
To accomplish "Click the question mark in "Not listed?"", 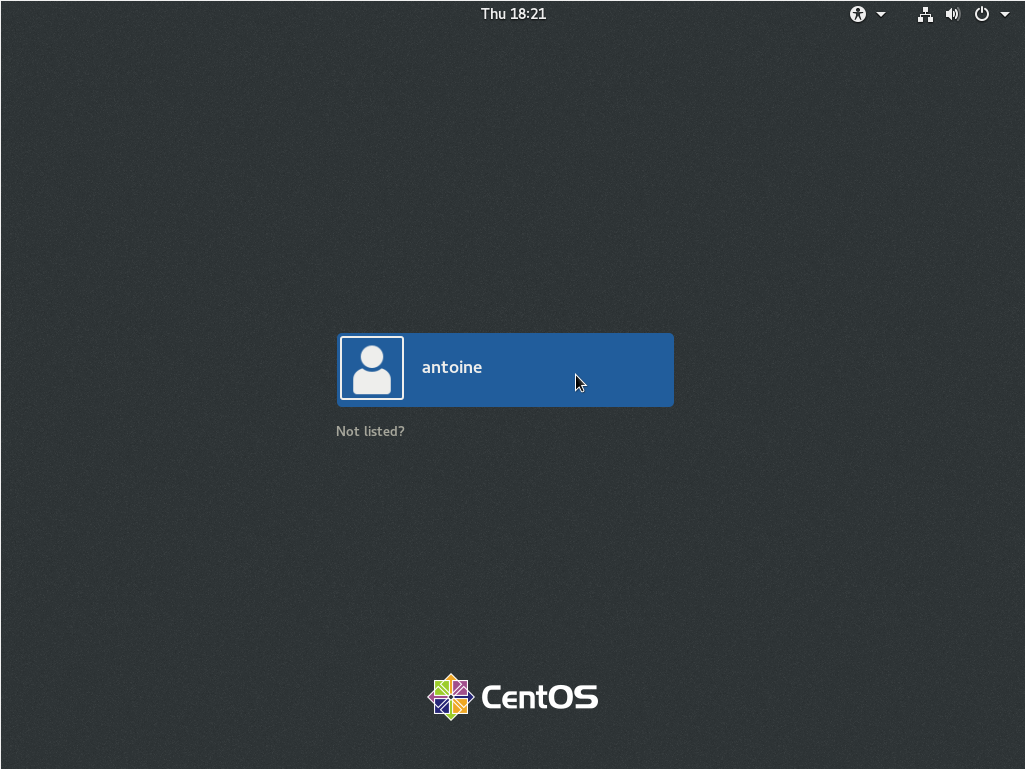I will coord(401,431).
